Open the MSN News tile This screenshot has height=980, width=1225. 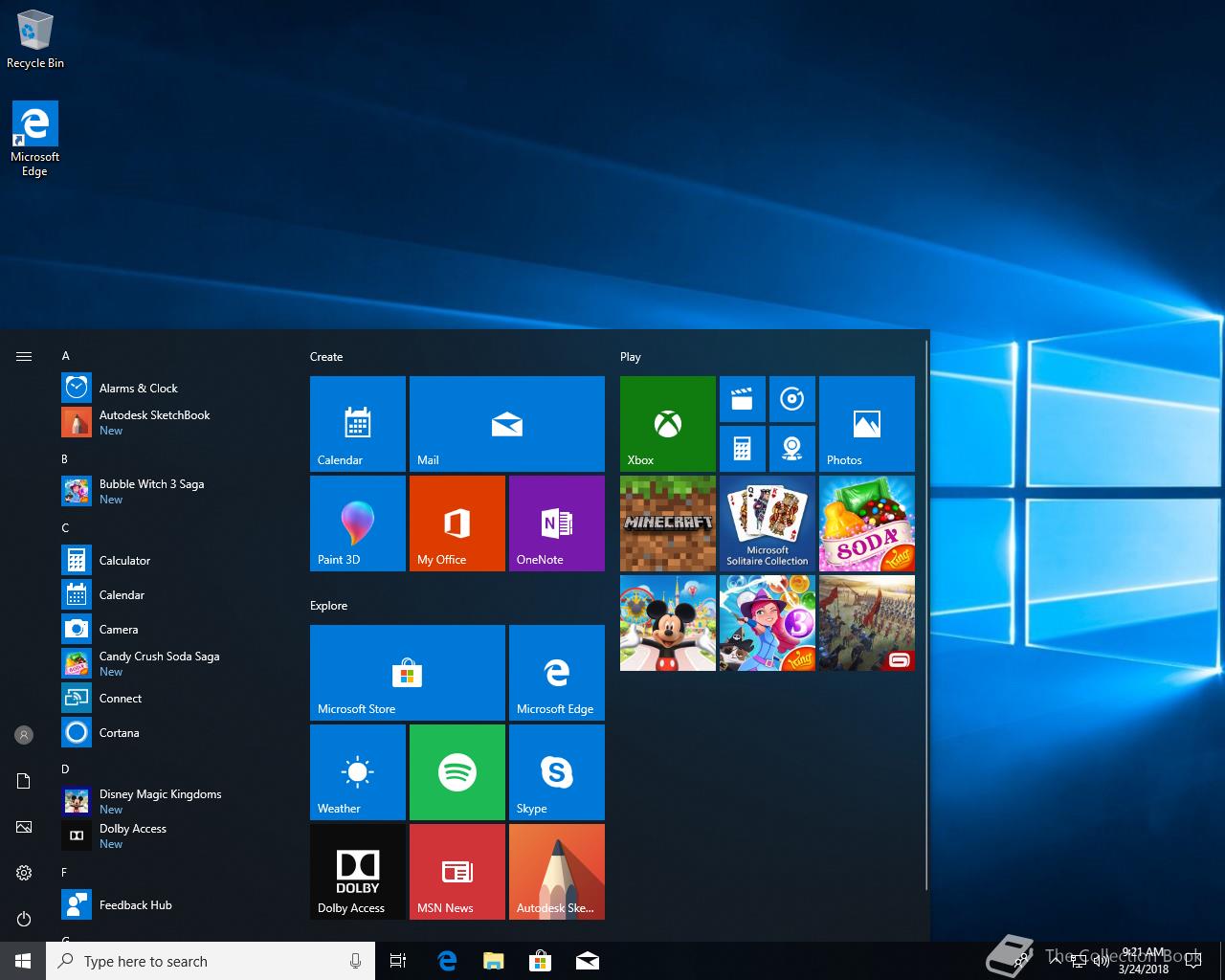(457, 872)
